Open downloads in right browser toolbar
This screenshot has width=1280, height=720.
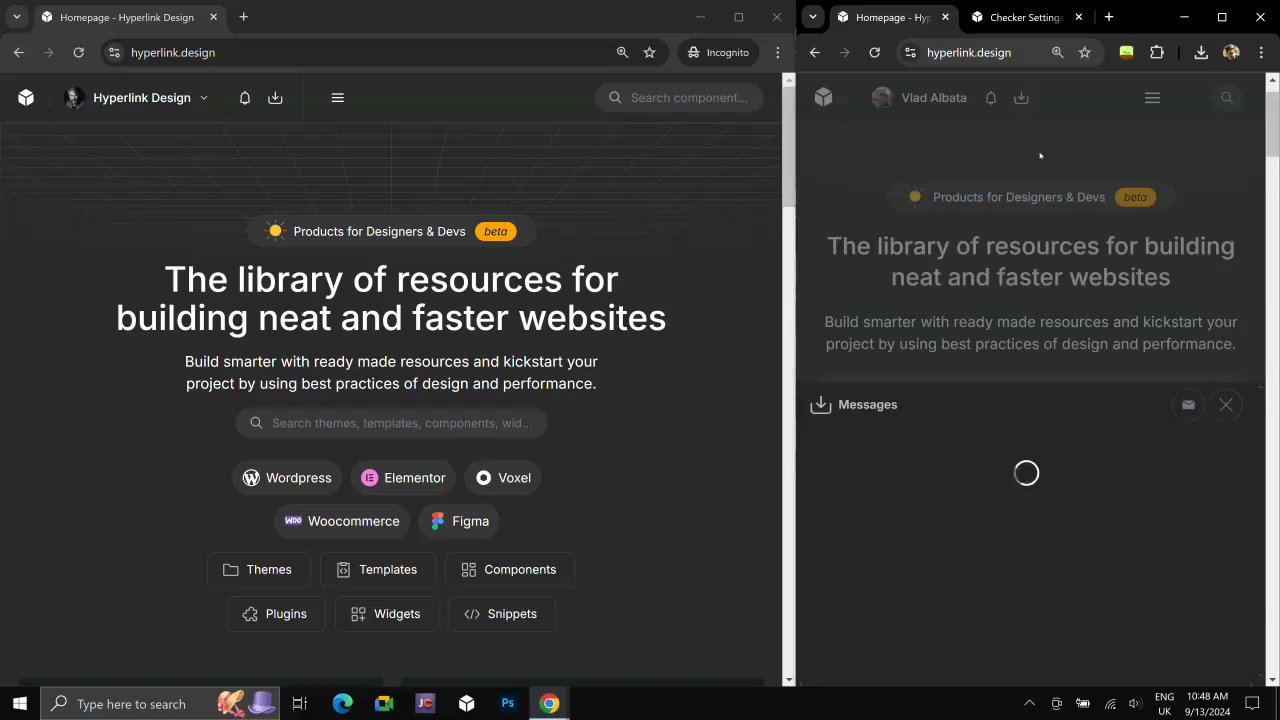(x=1201, y=53)
